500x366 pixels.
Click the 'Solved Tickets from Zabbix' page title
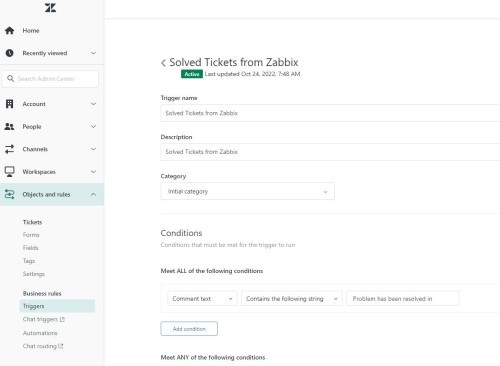(234, 62)
